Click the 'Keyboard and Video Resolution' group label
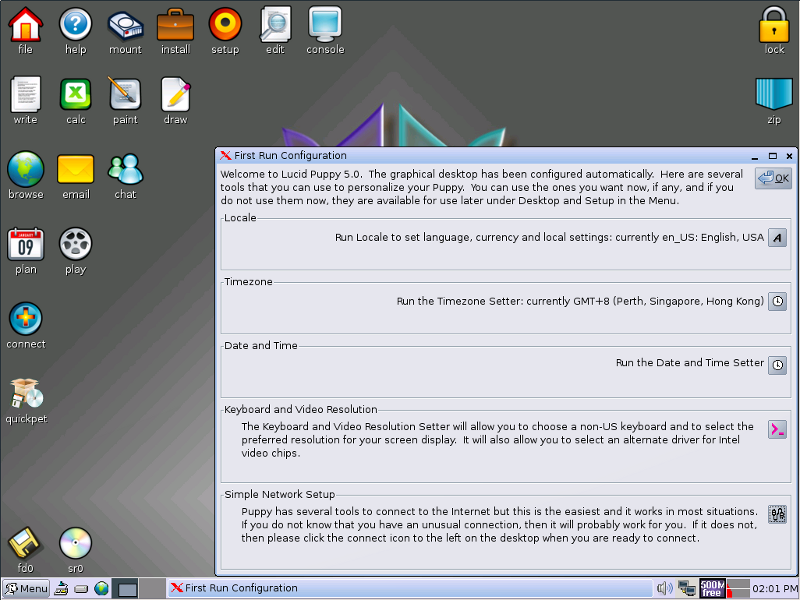Image resolution: width=800 pixels, height=600 pixels. pyautogui.click(x=301, y=409)
